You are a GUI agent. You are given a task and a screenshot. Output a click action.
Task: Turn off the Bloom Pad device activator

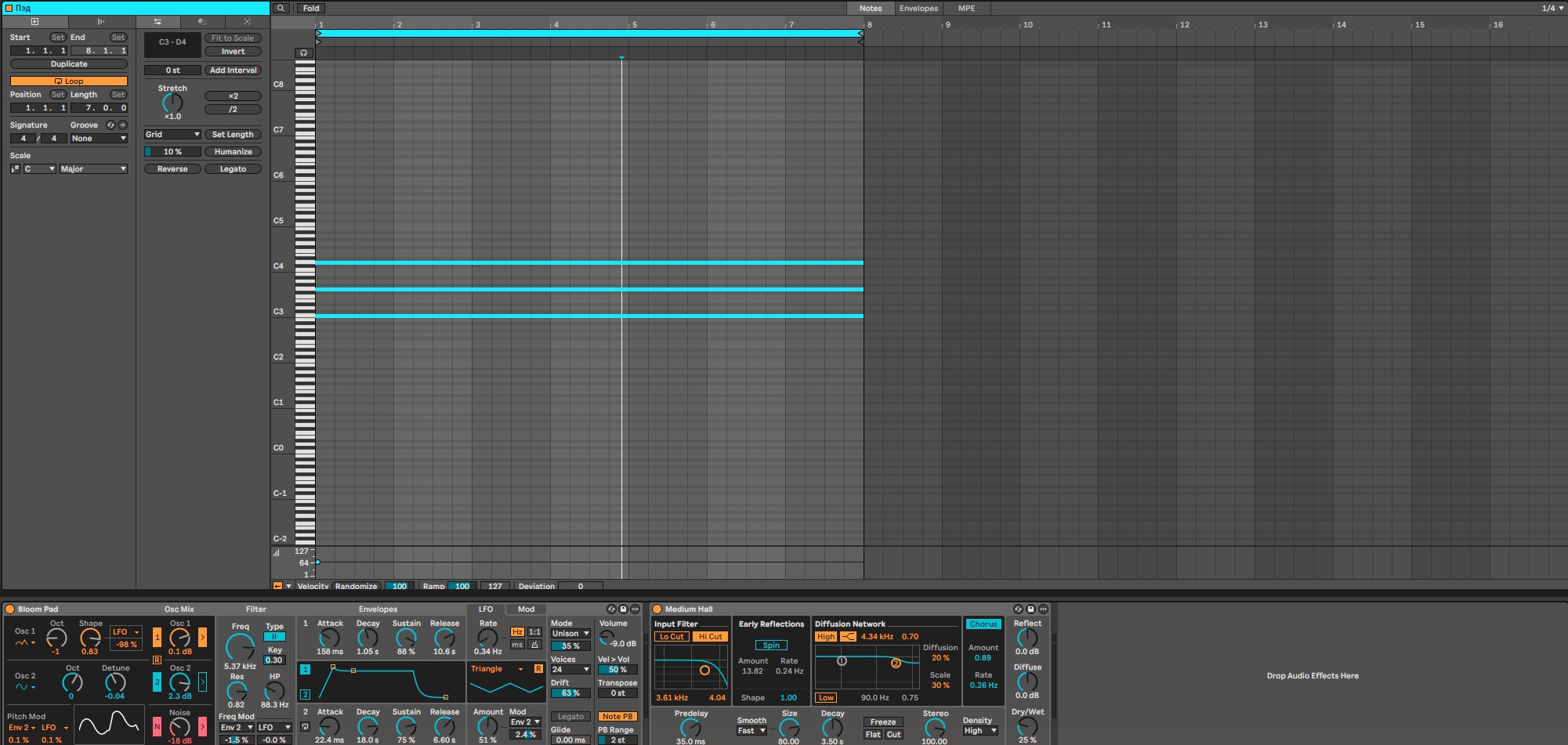click(10, 609)
